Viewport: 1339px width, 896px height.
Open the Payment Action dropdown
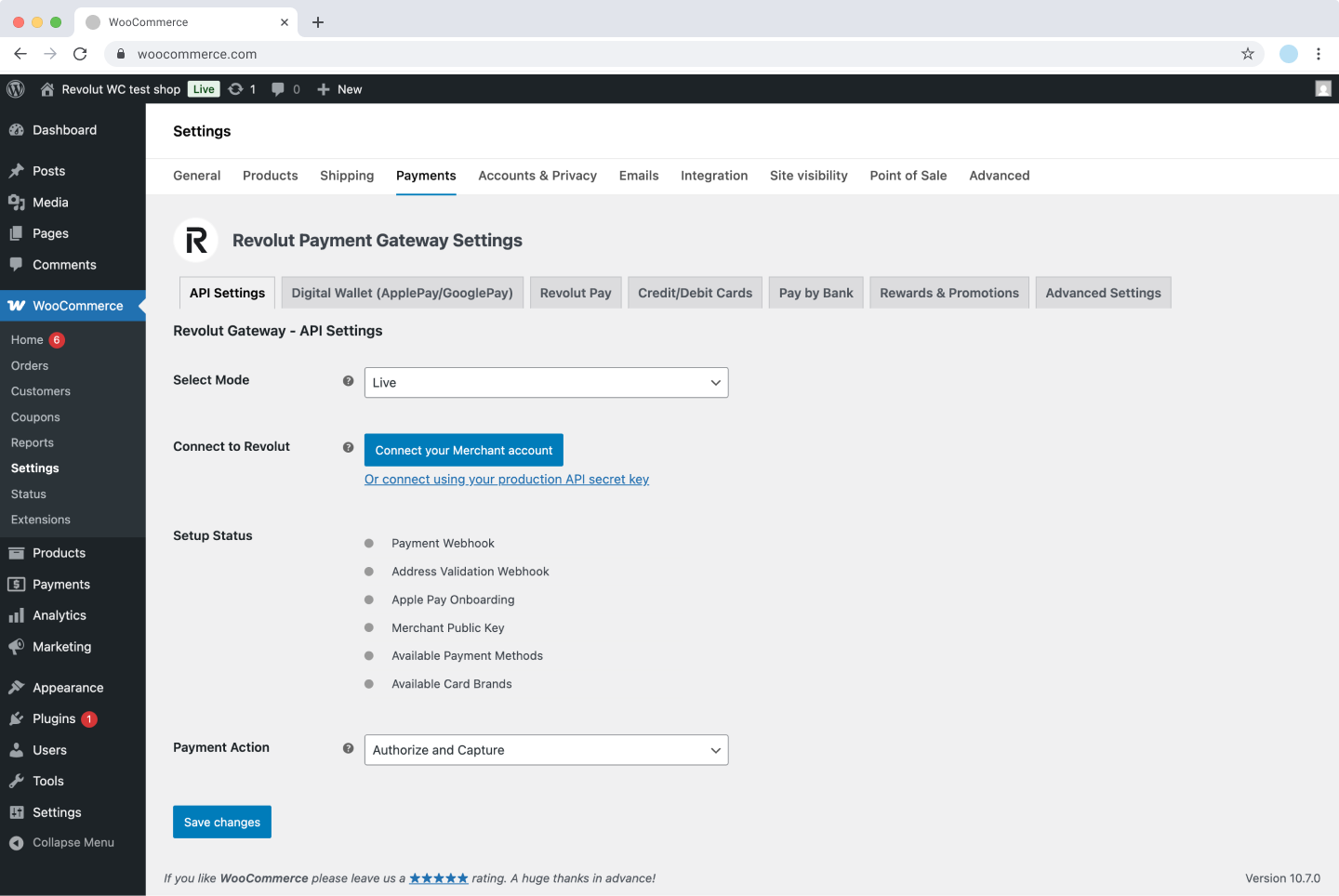546,750
